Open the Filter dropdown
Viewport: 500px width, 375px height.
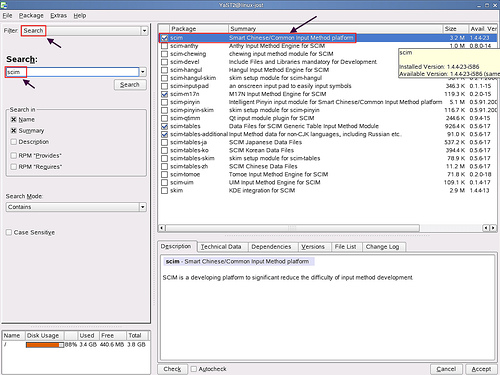click(x=144, y=31)
